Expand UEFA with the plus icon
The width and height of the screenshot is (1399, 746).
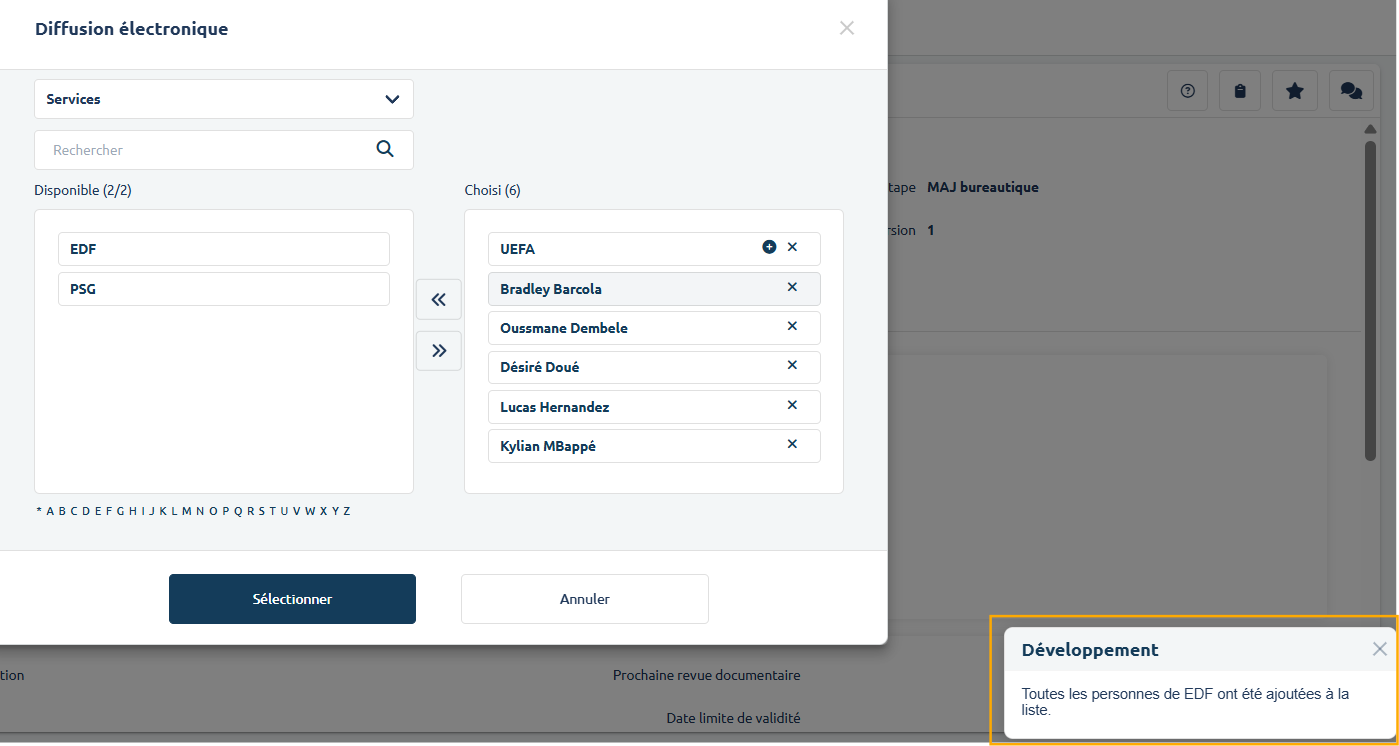pos(769,247)
